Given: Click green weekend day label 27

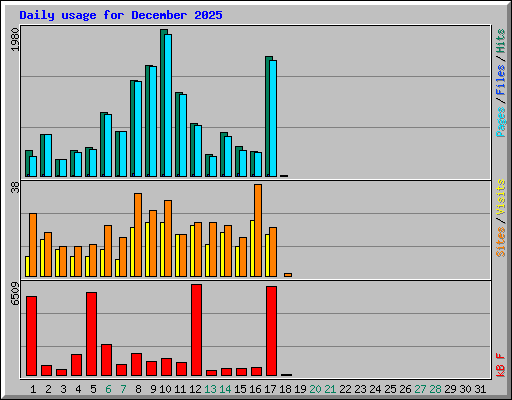Looking at the screenshot, I should [x=420, y=389].
